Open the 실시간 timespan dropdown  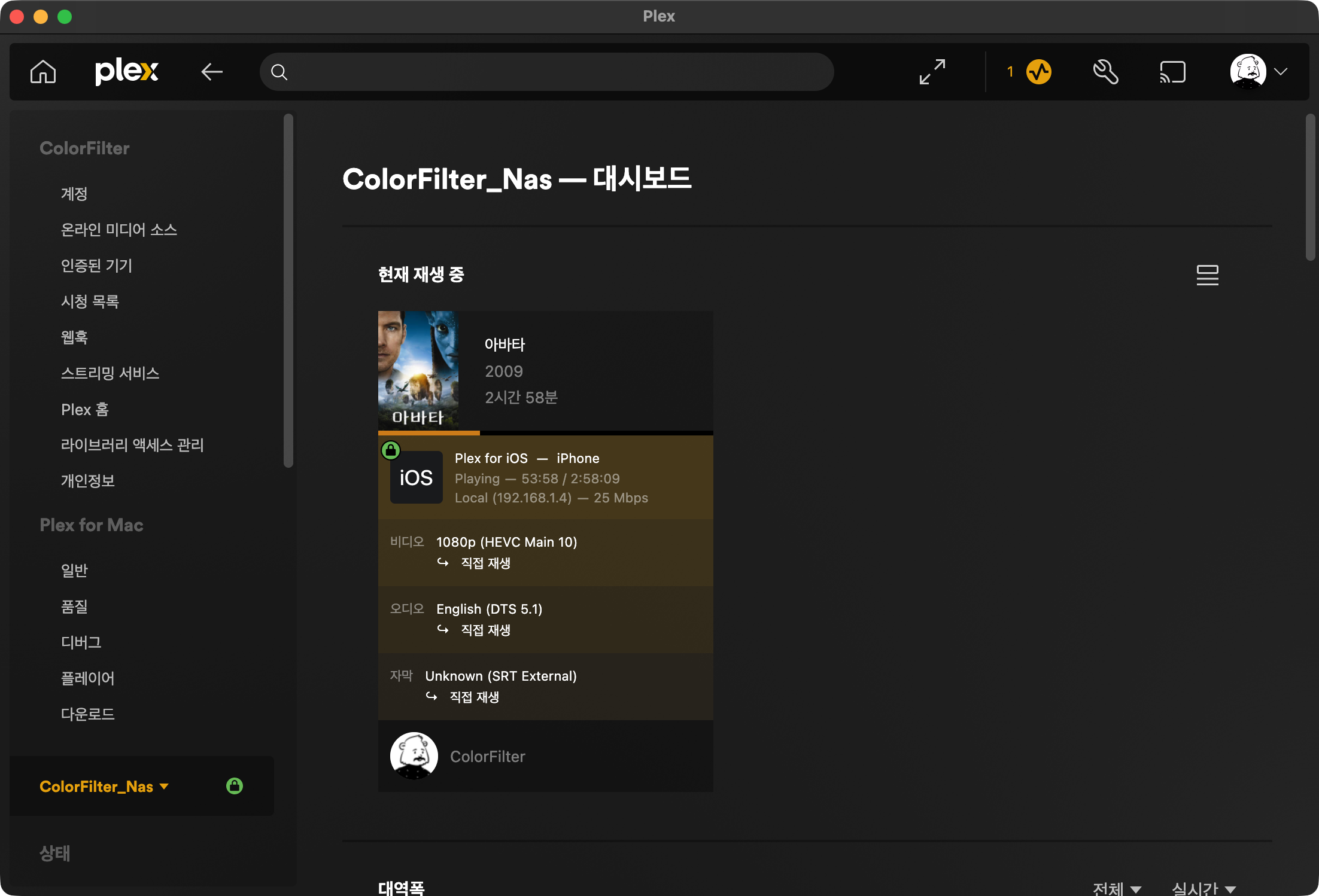[x=1203, y=888]
